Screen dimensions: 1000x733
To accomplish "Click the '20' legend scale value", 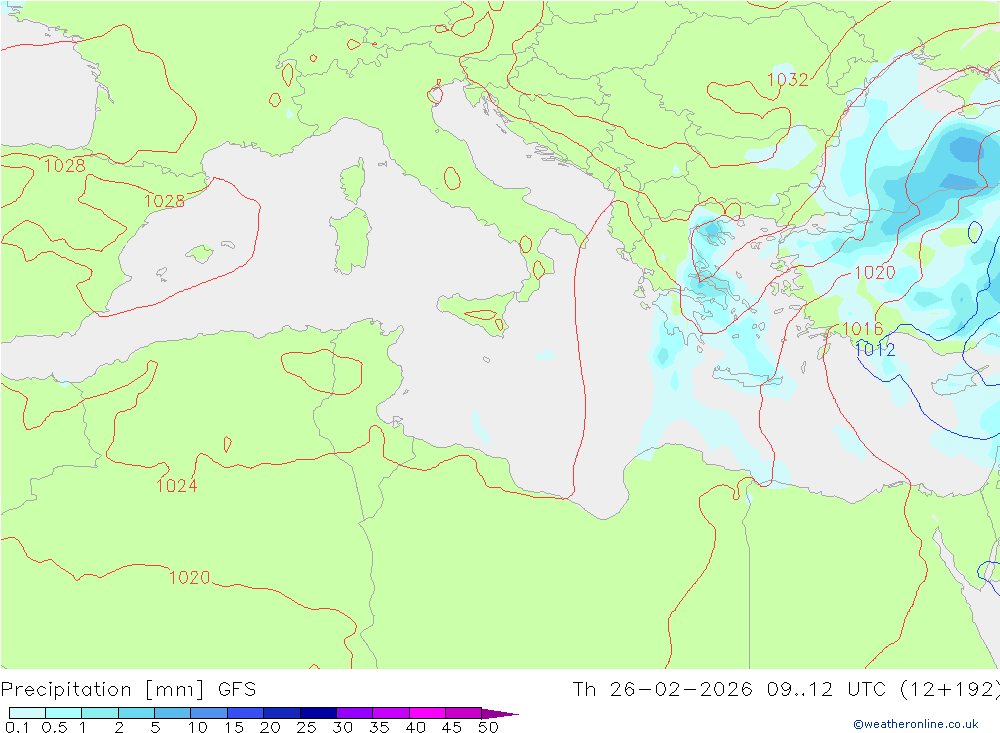I will (x=270, y=727).
